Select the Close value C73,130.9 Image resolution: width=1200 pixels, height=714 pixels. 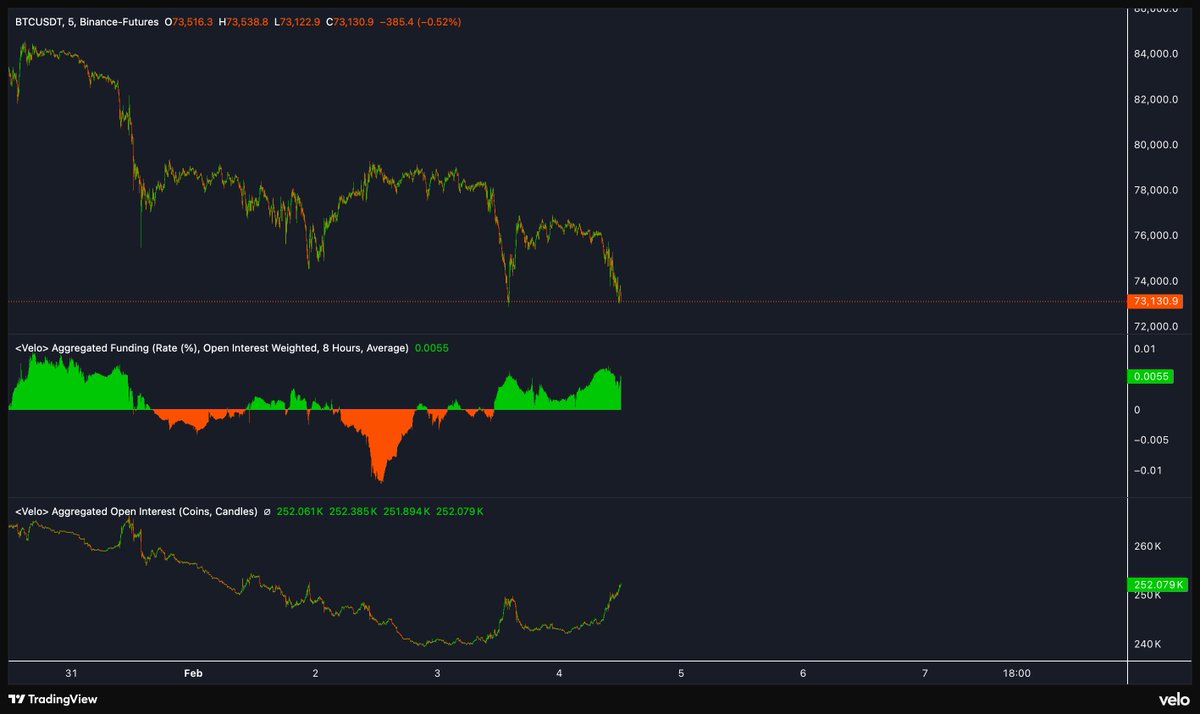pos(351,21)
